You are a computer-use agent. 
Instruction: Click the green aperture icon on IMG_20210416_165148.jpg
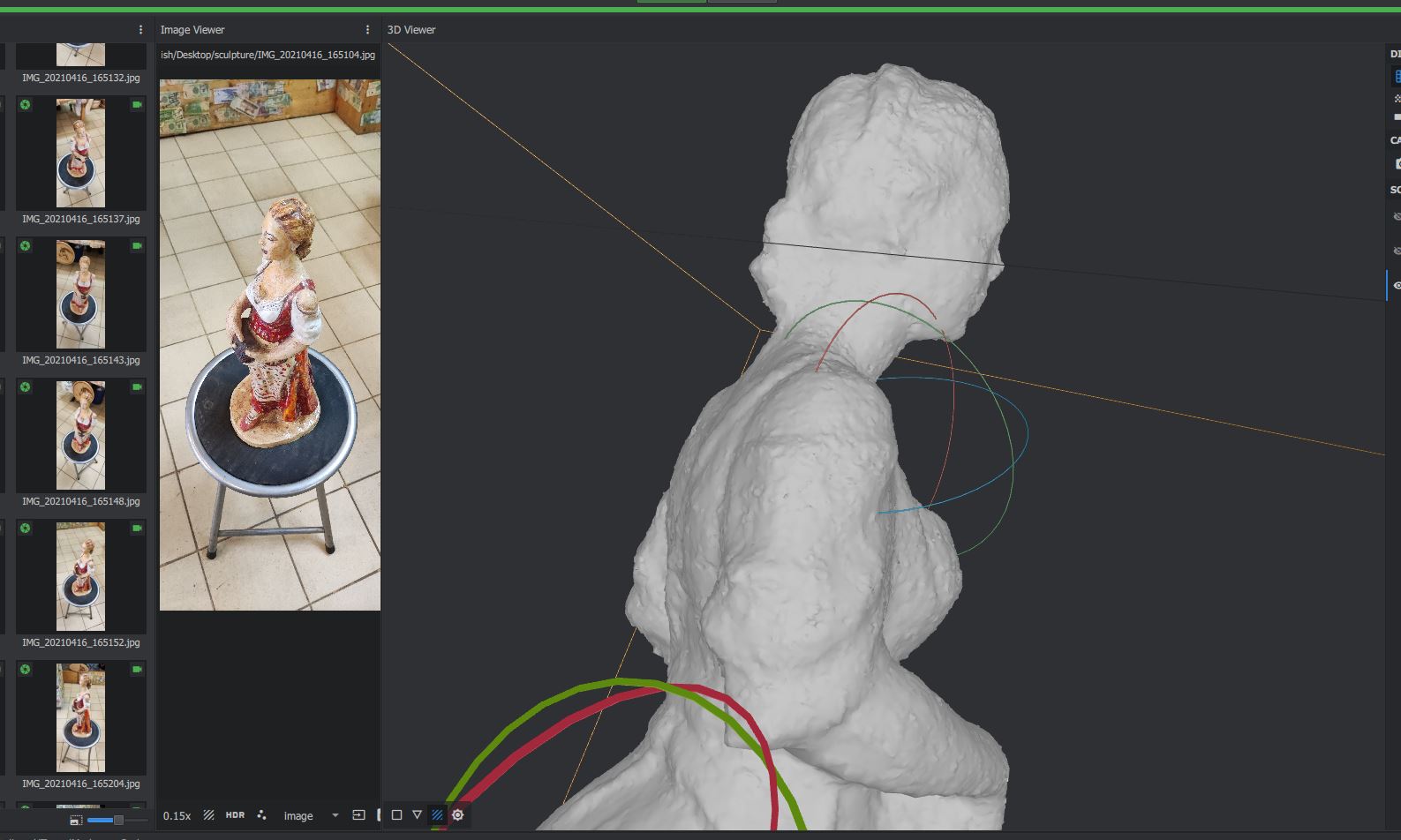(x=26, y=386)
